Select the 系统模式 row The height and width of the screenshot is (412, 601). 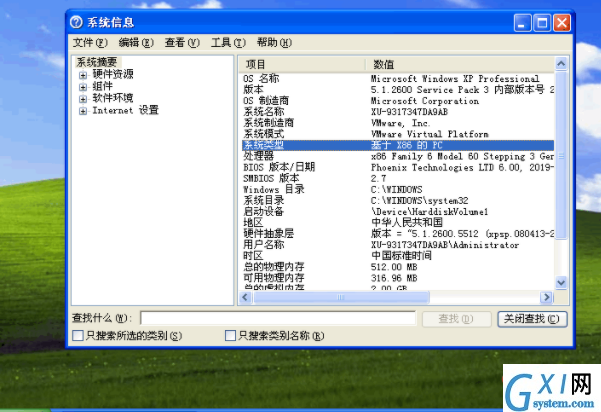click(398, 134)
